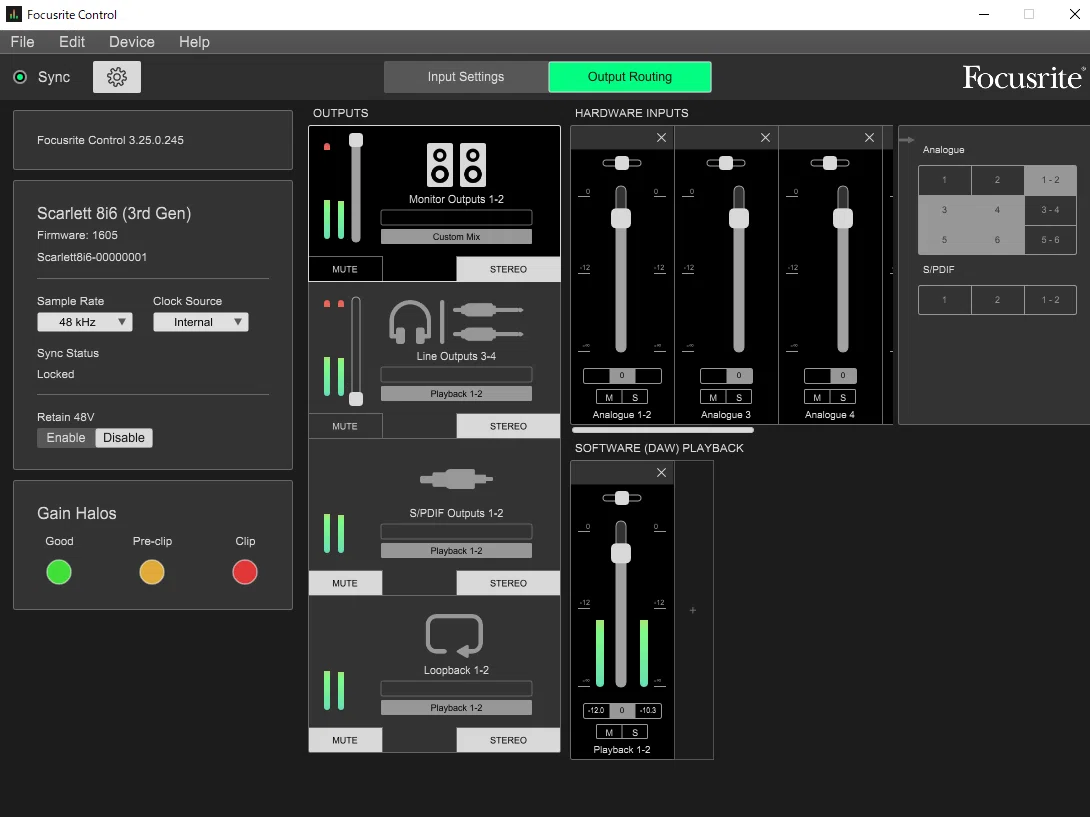Viewport: 1090px width, 817px height.
Task: Mute Monitor Outputs 1-2
Action: coord(345,269)
